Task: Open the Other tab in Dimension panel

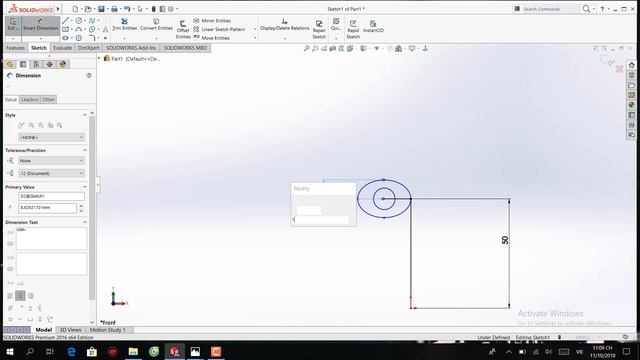Action: pyautogui.click(x=48, y=100)
